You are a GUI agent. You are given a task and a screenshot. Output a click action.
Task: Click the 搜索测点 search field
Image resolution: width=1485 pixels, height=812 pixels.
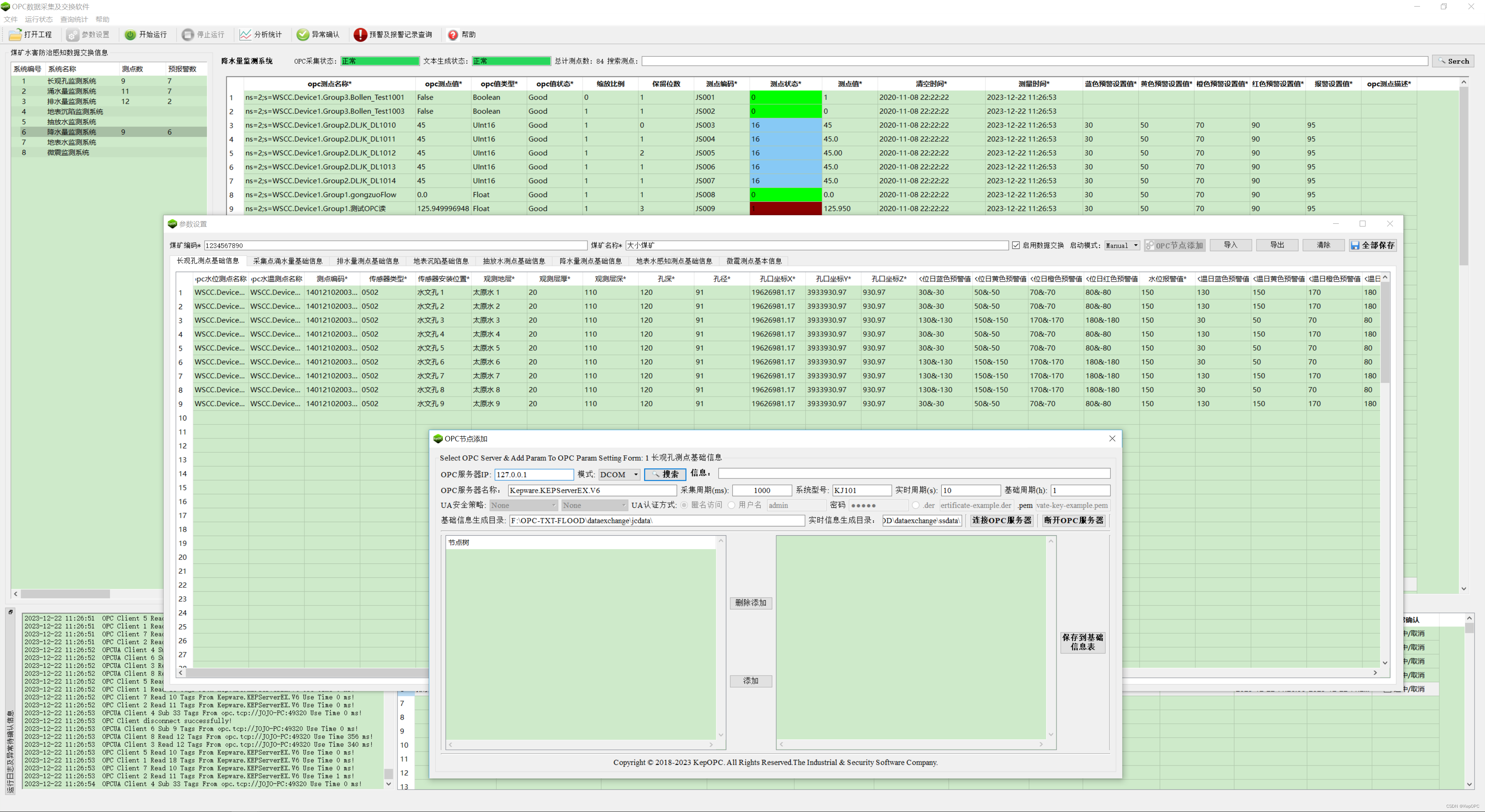(1035, 61)
